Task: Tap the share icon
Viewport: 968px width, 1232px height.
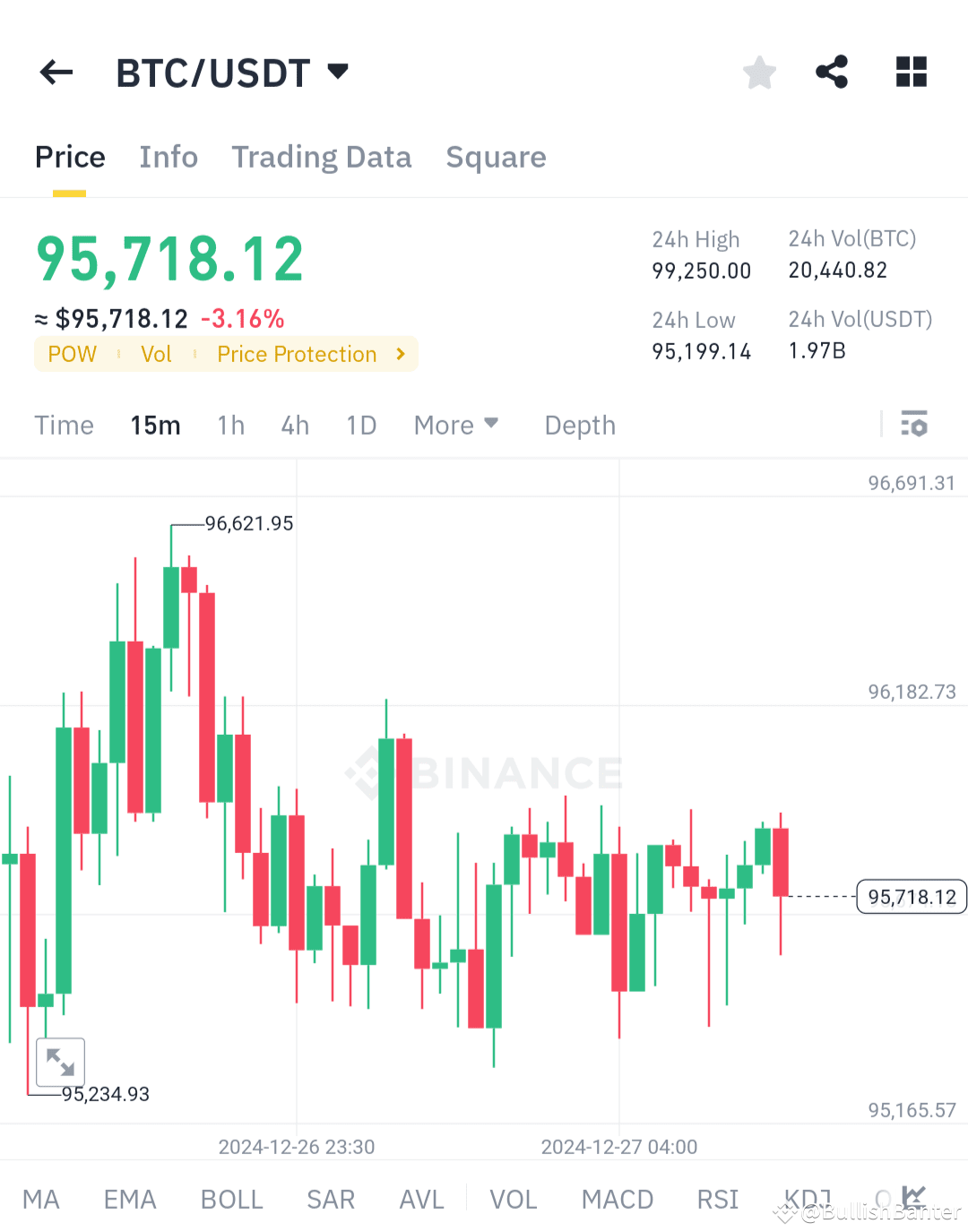Action: [x=832, y=72]
